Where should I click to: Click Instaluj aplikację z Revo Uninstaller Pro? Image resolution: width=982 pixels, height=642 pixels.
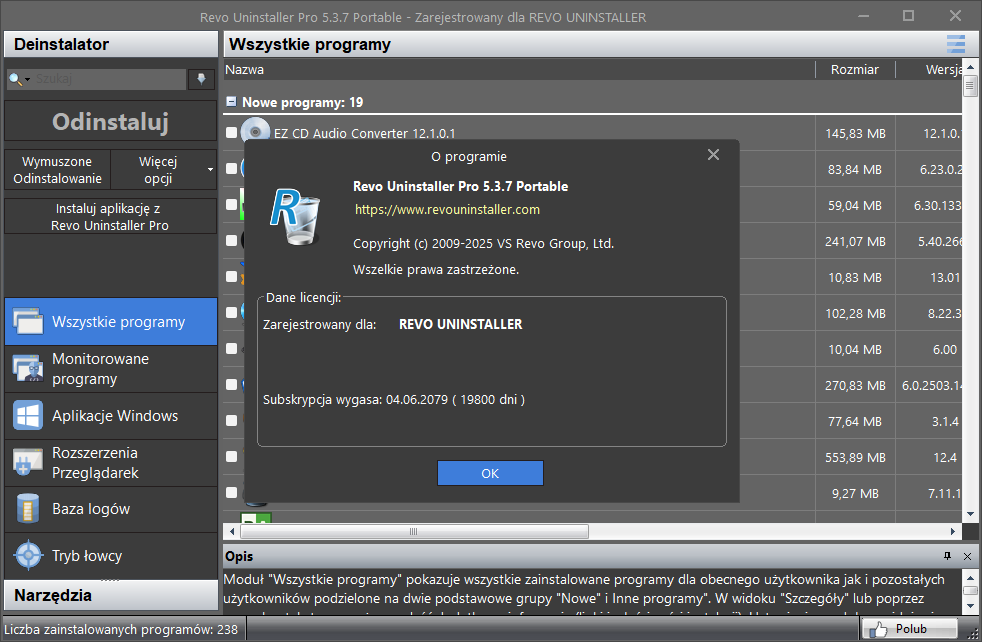(110, 217)
